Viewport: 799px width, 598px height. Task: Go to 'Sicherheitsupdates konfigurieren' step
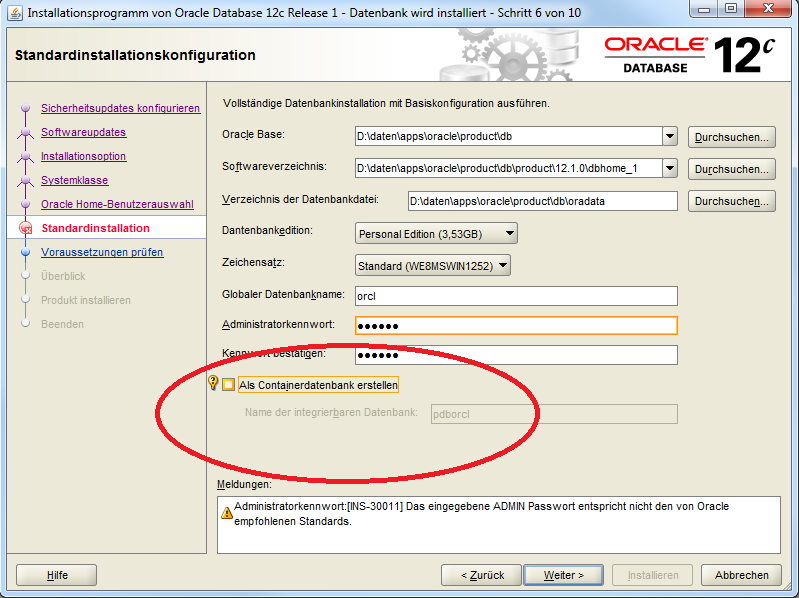pyautogui.click(x=120, y=108)
